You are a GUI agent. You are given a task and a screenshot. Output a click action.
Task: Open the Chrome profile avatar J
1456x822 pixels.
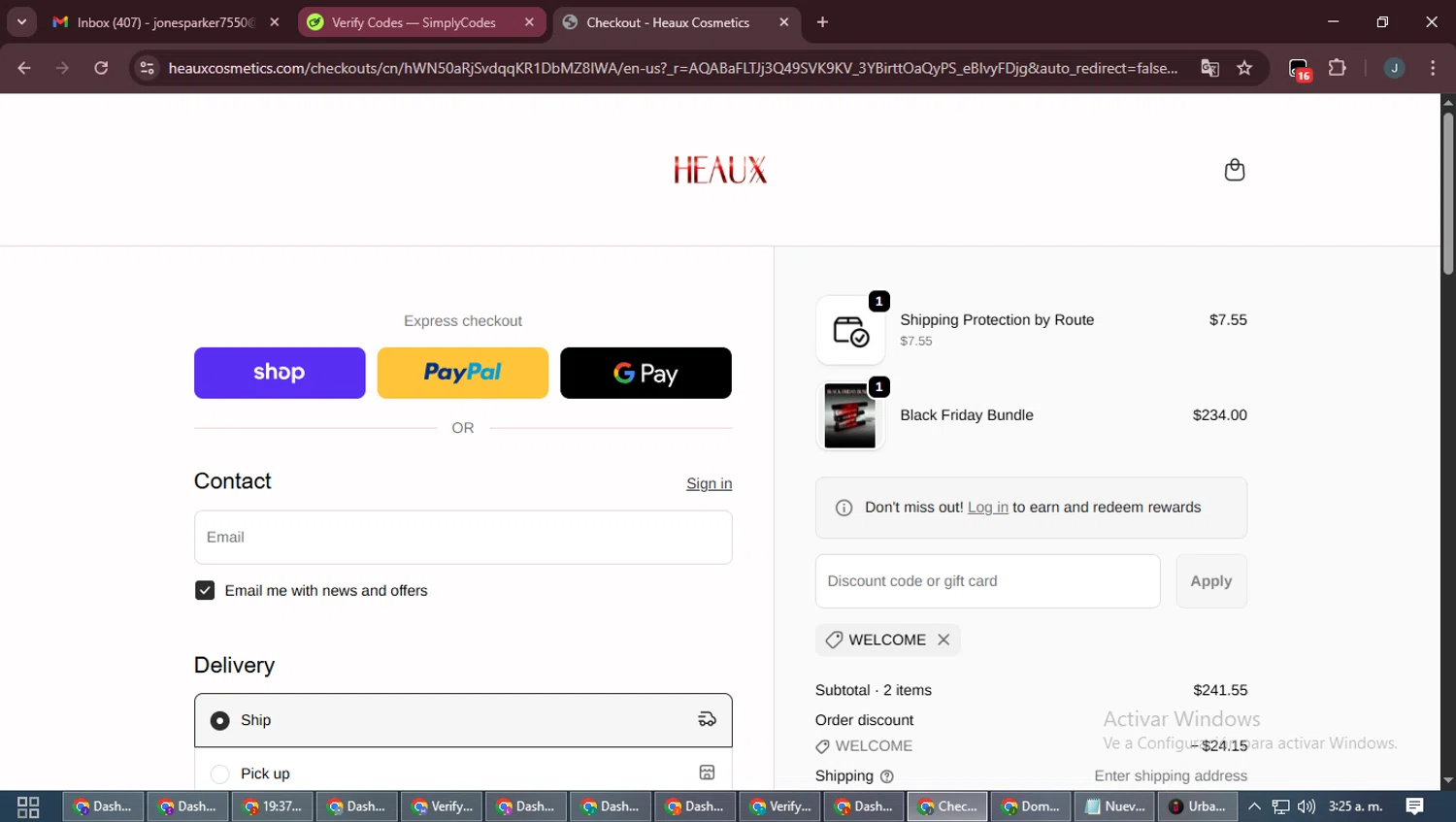(1394, 68)
